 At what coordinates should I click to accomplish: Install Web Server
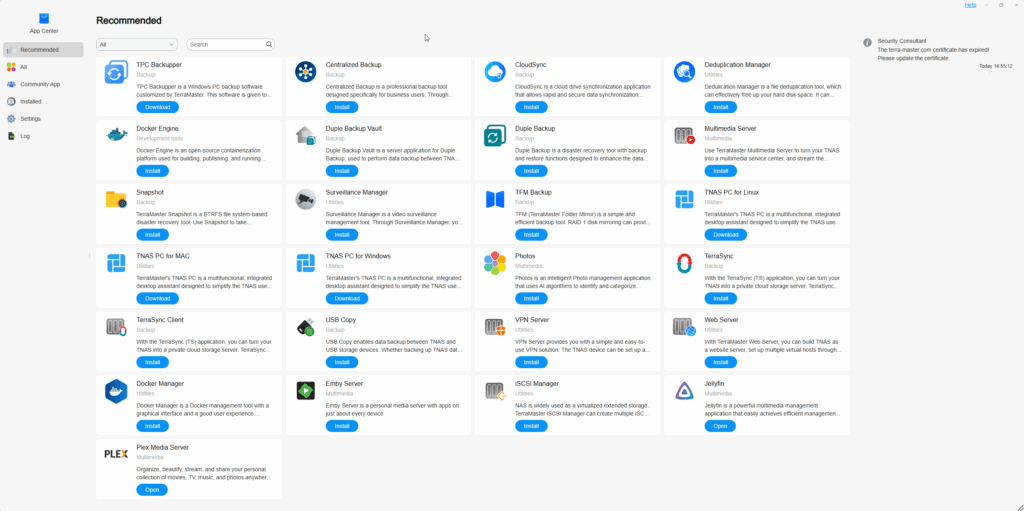(x=721, y=362)
